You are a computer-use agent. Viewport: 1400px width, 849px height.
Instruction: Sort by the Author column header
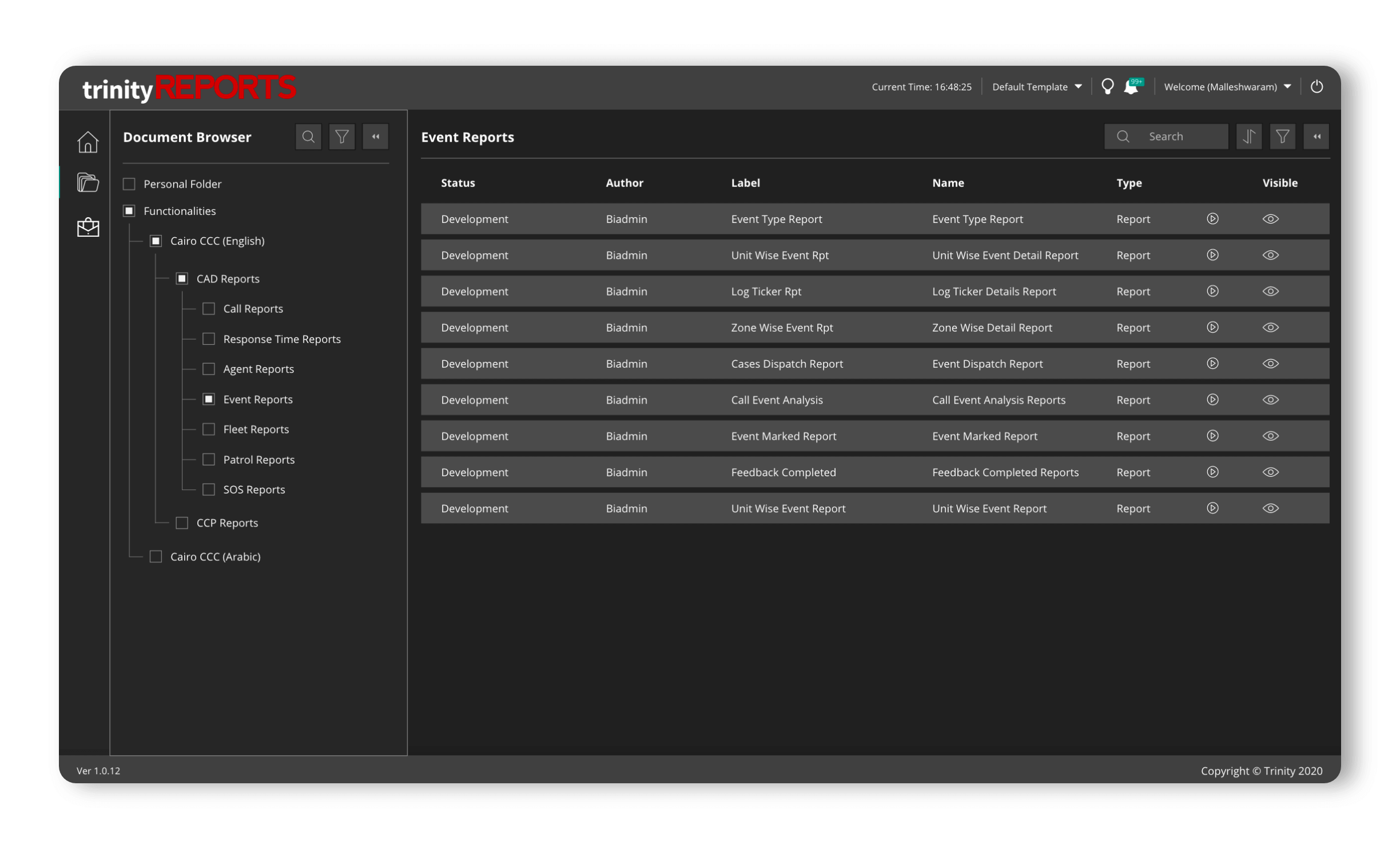click(625, 183)
